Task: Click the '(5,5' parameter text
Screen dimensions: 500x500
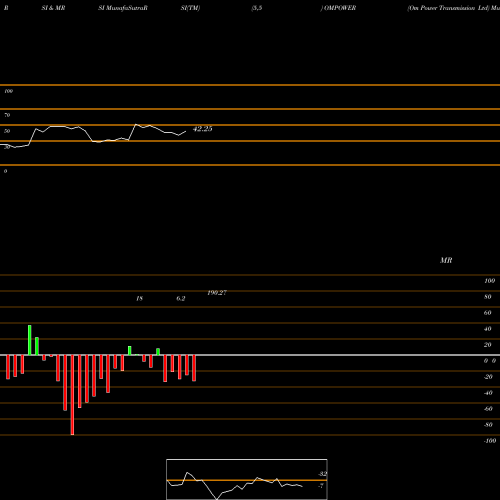Action: click(x=257, y=8)
